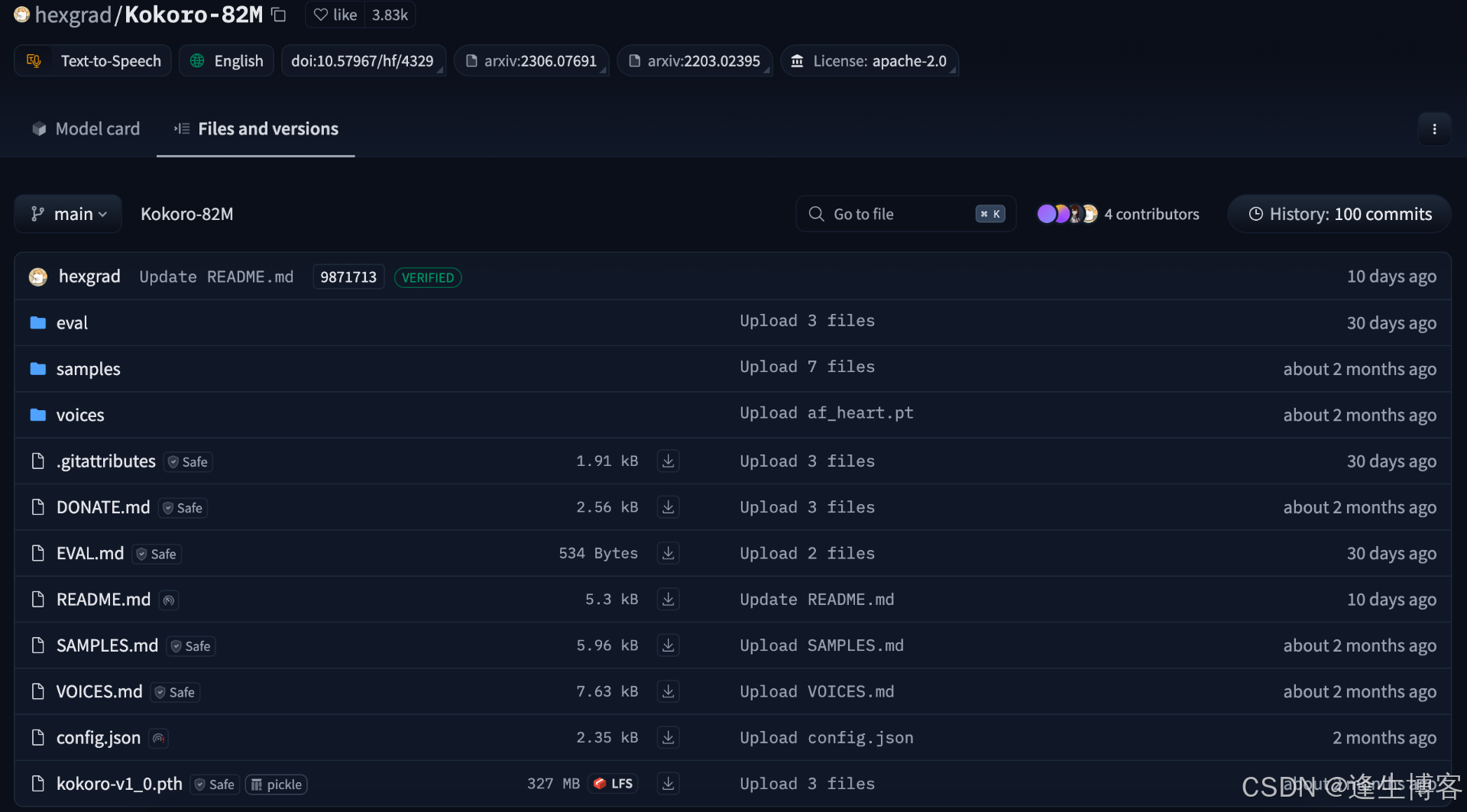Image resolution: width=1467 pixels, height=812 pixels.
Task: Click the voices folder icon
Action: click(x=37, y=416)
